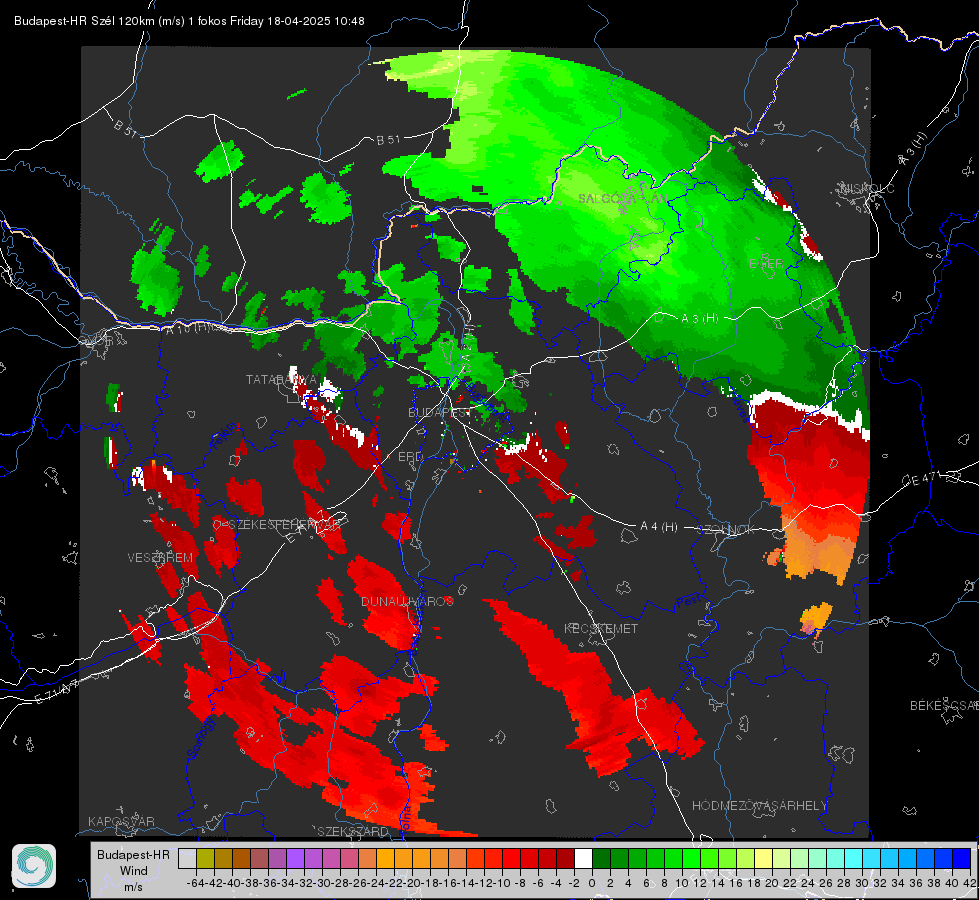
Task: Pick the light gray swatch at the scale's start
Action: pos(187,858)
